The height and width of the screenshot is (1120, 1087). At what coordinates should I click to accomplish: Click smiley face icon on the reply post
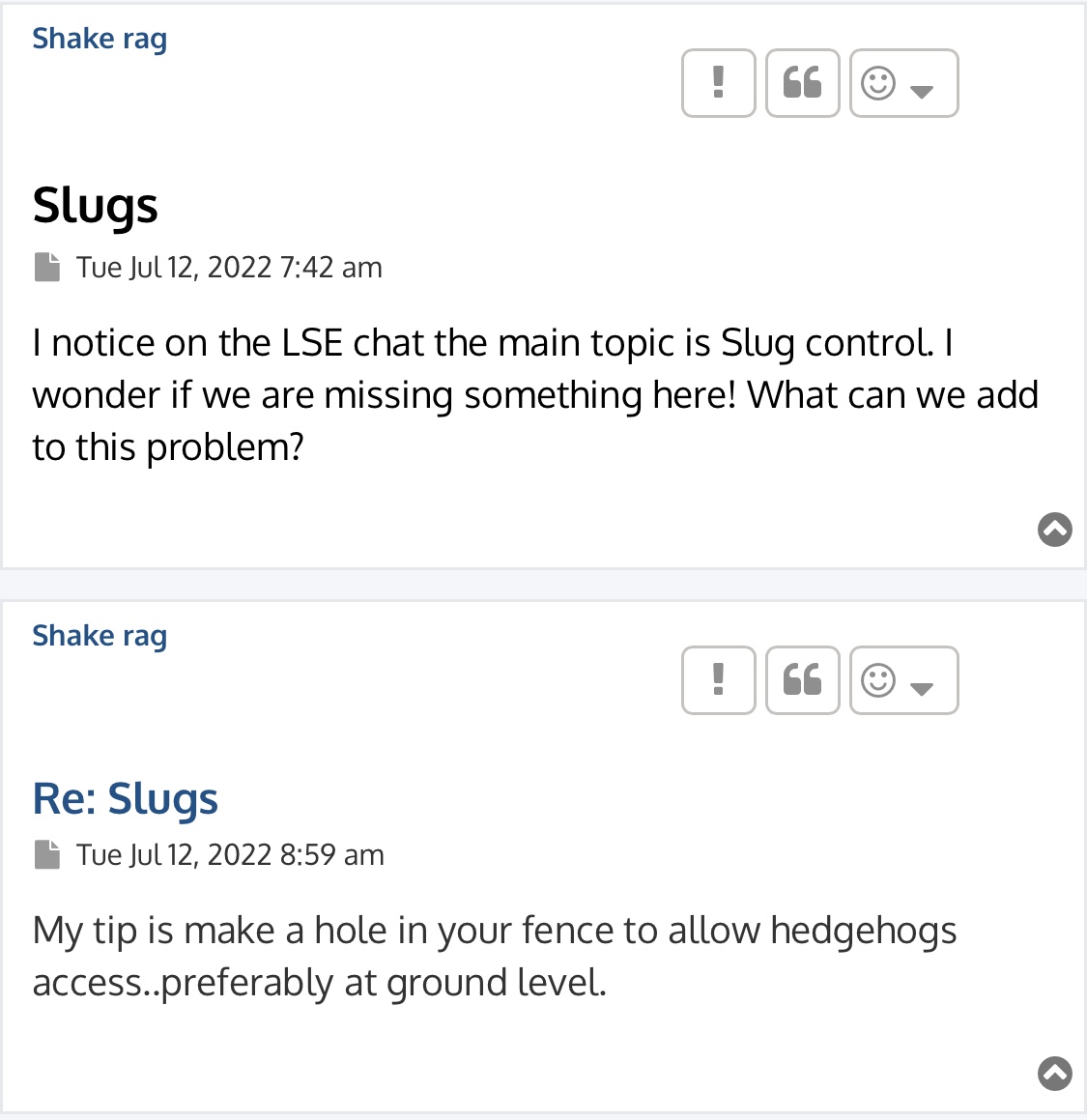[878, 680]
